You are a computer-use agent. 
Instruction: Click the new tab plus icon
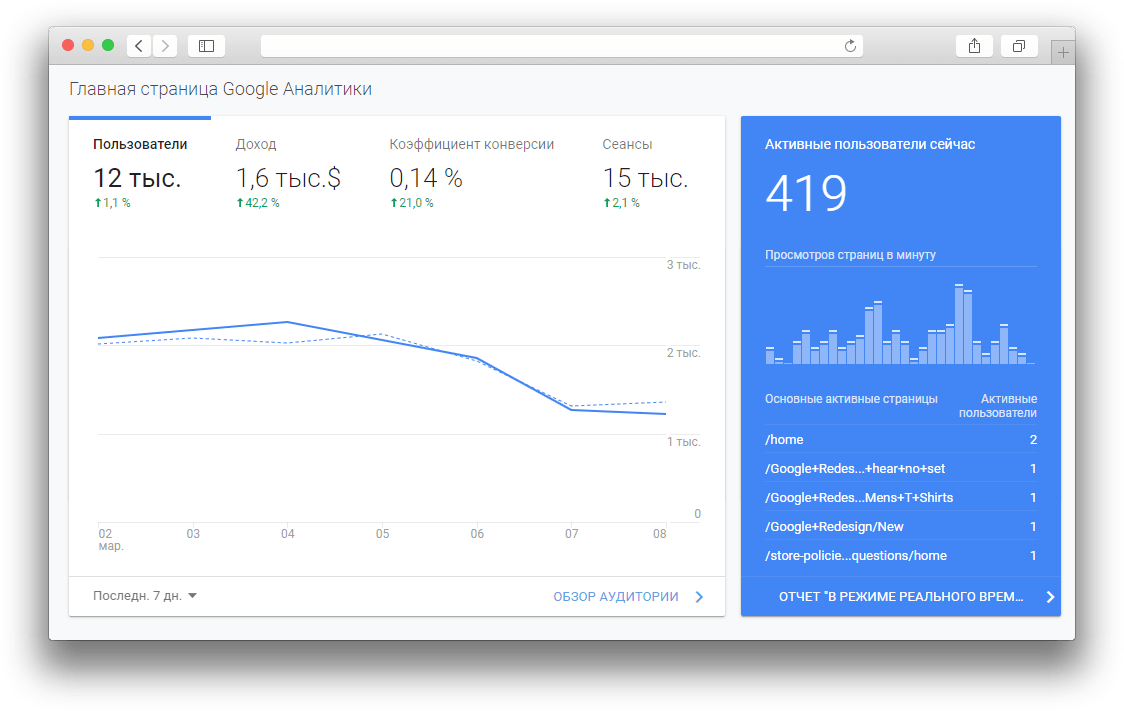tap(1063, 53)
